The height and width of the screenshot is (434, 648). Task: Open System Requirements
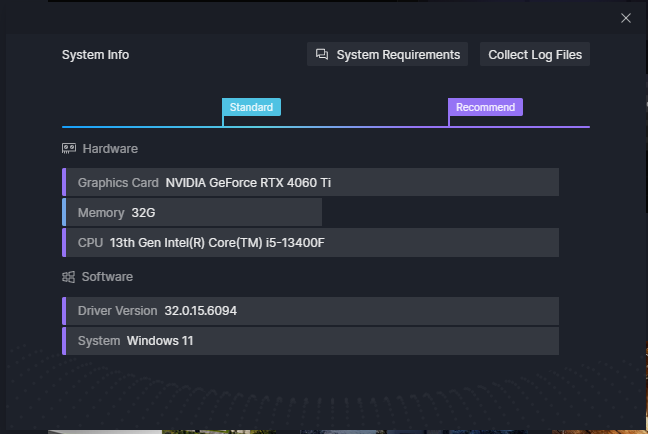click(x=387, y=54)
